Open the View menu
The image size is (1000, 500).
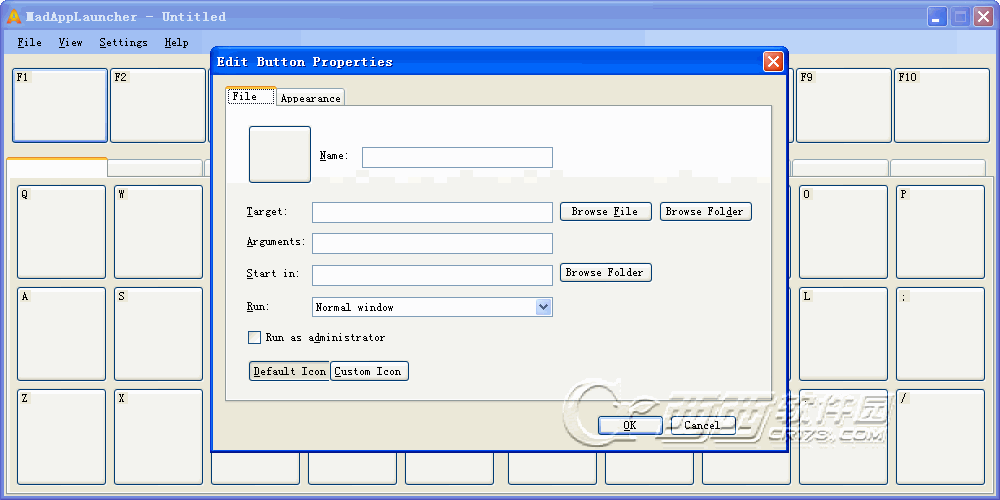point(70,43)
